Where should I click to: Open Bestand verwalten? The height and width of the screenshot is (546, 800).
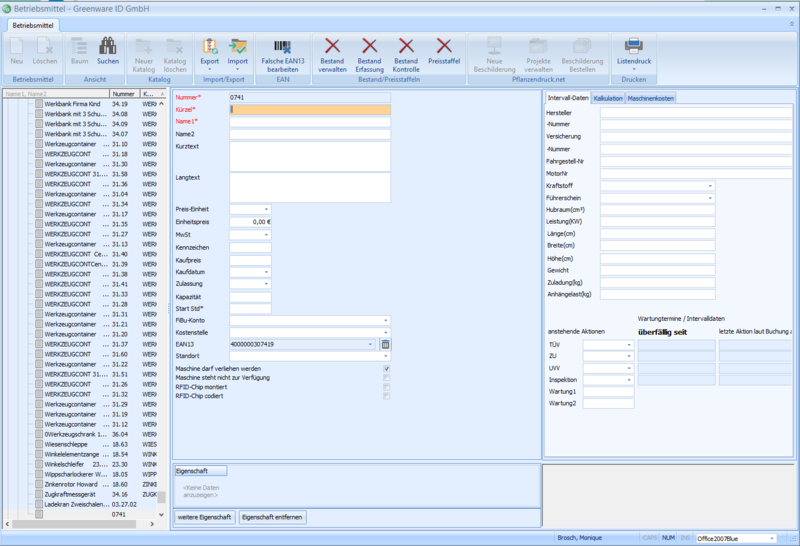(x=332, y=54)
